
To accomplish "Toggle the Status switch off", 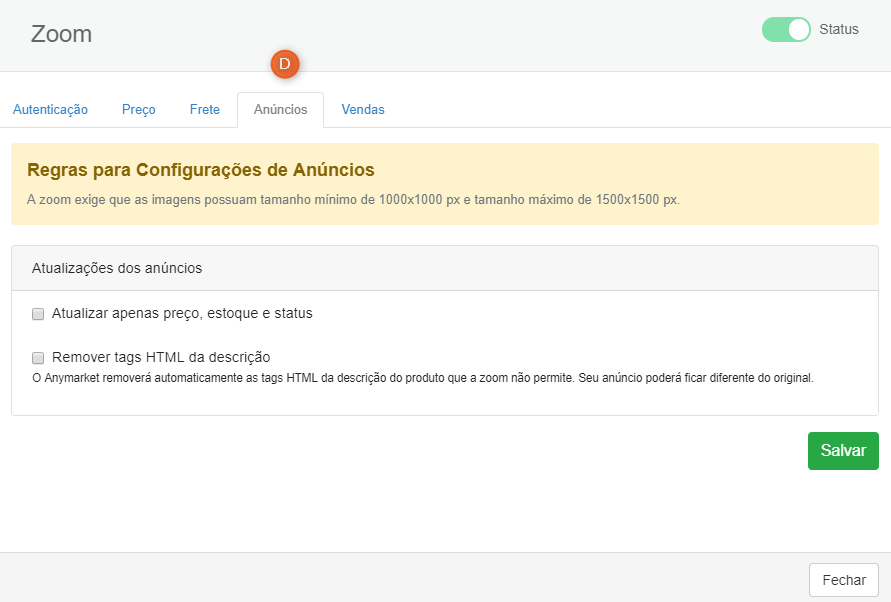I will pyautogui.click(x=786, y=30).
